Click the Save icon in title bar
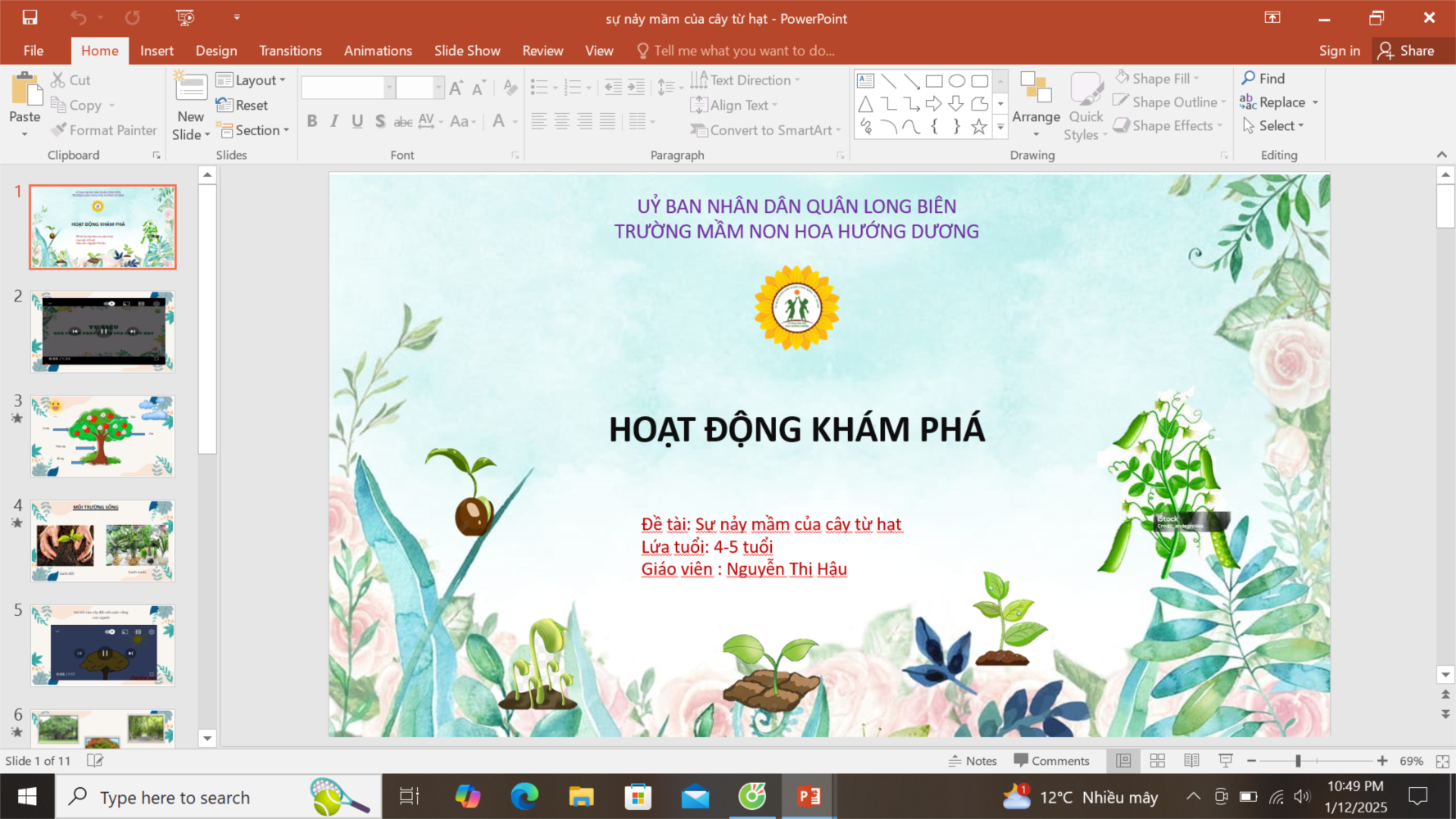This screenshot has width=1456, height=819. 29,17
